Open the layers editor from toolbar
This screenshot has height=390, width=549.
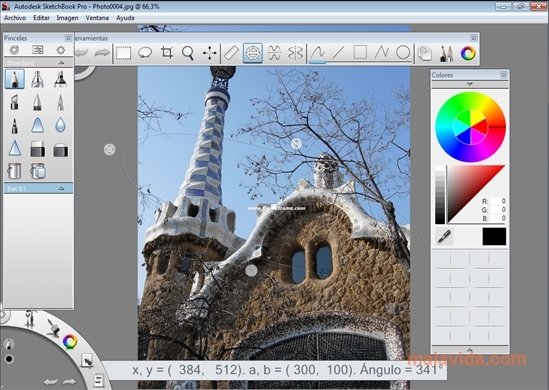425,54
